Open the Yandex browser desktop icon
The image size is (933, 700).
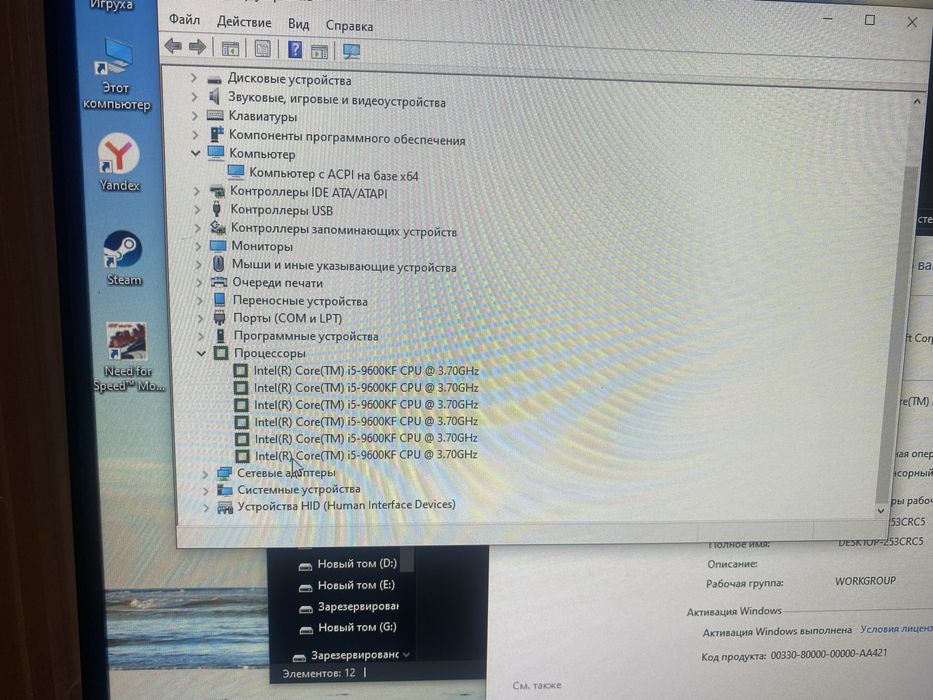point(119,162)
